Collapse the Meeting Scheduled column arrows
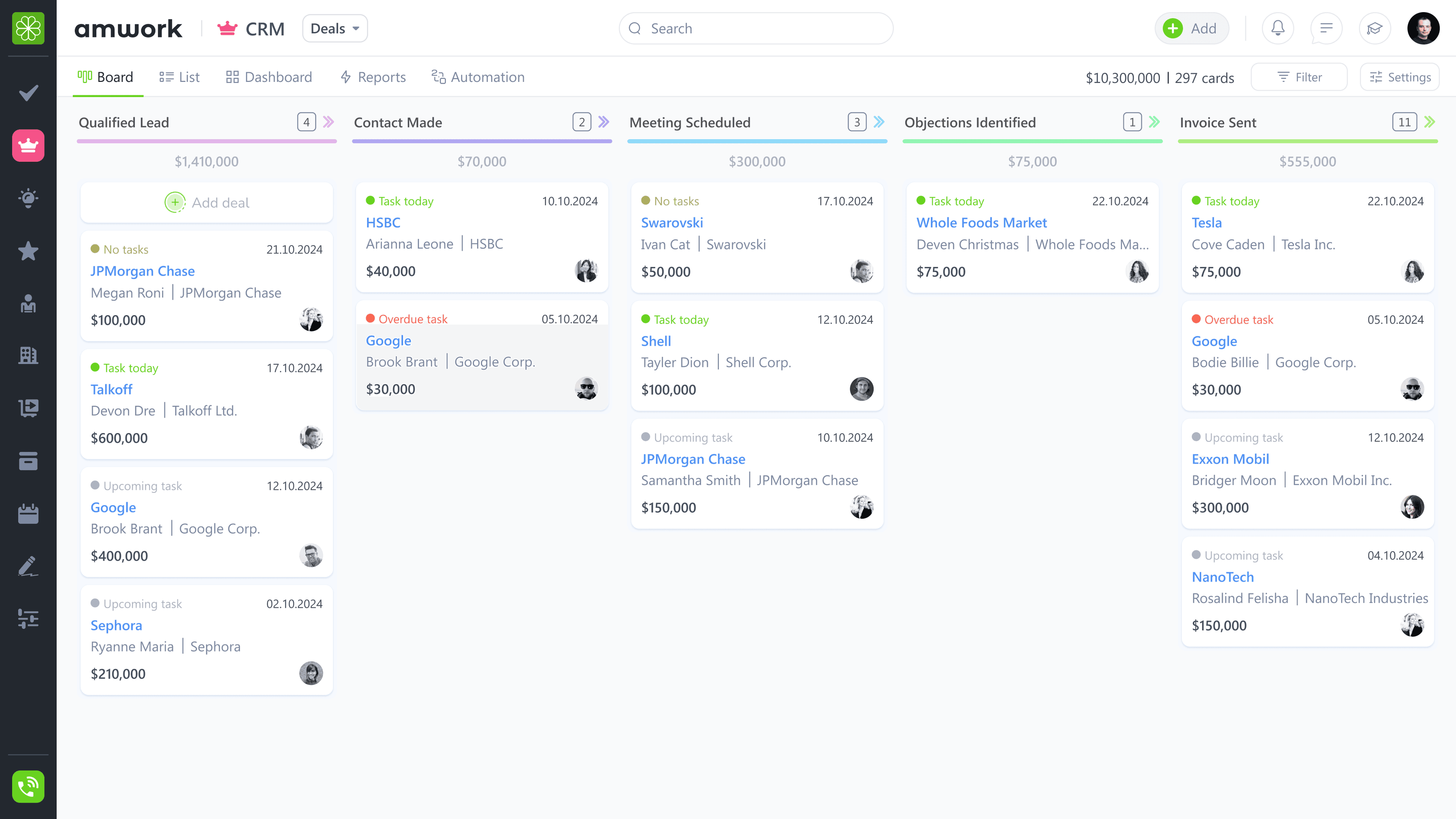Viewport: 1456px width, 819px height. [879, 122]
